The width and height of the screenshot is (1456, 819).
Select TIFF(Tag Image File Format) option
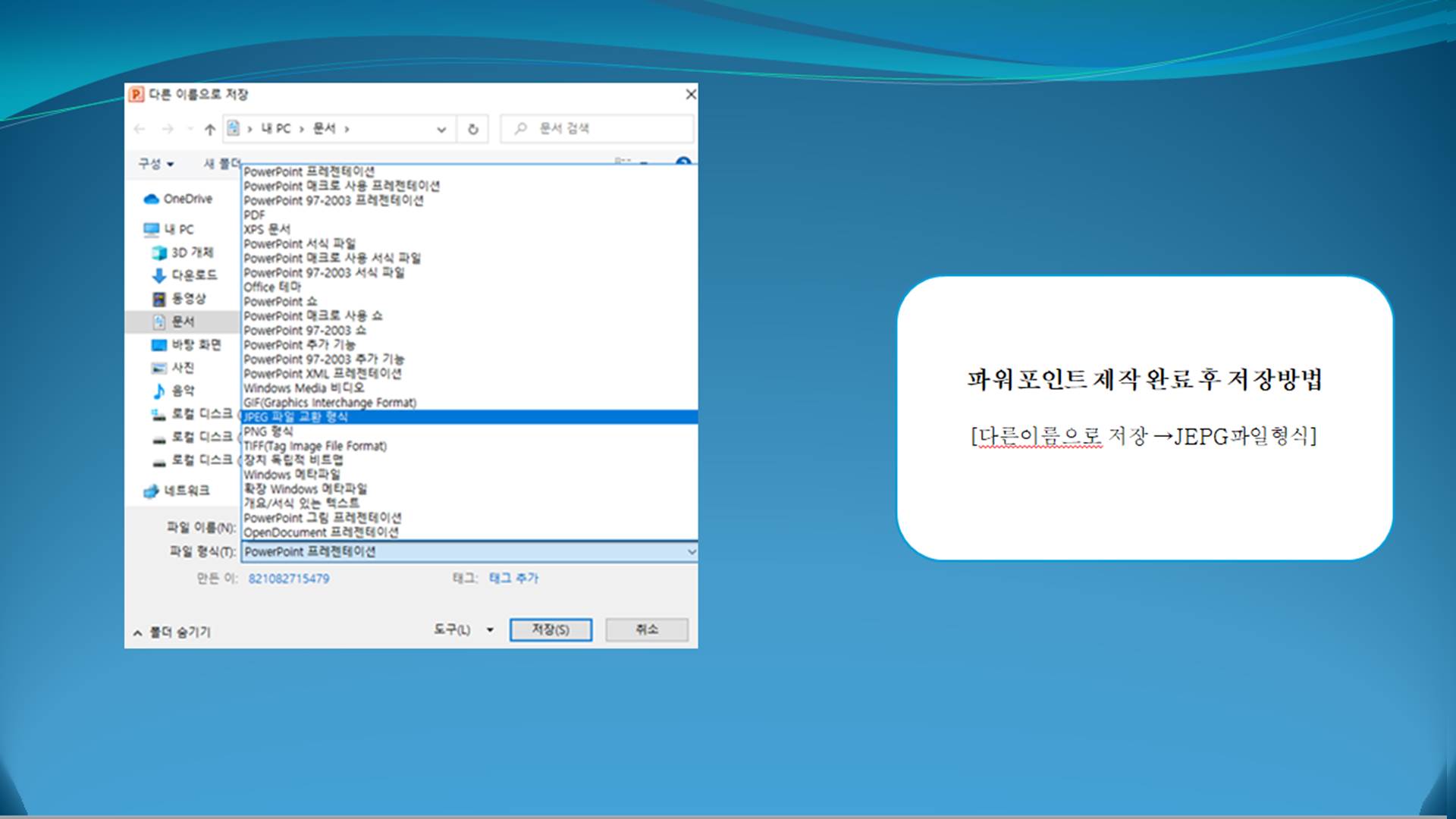pos(469,446)
